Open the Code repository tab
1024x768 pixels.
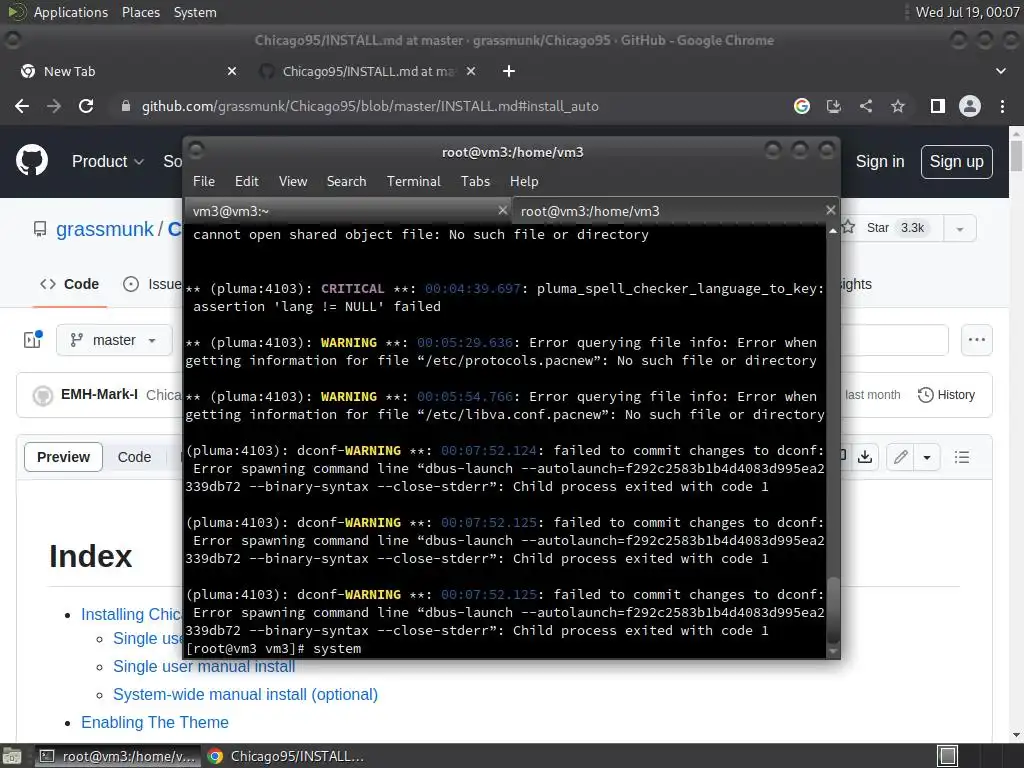[x=69, y=284]
